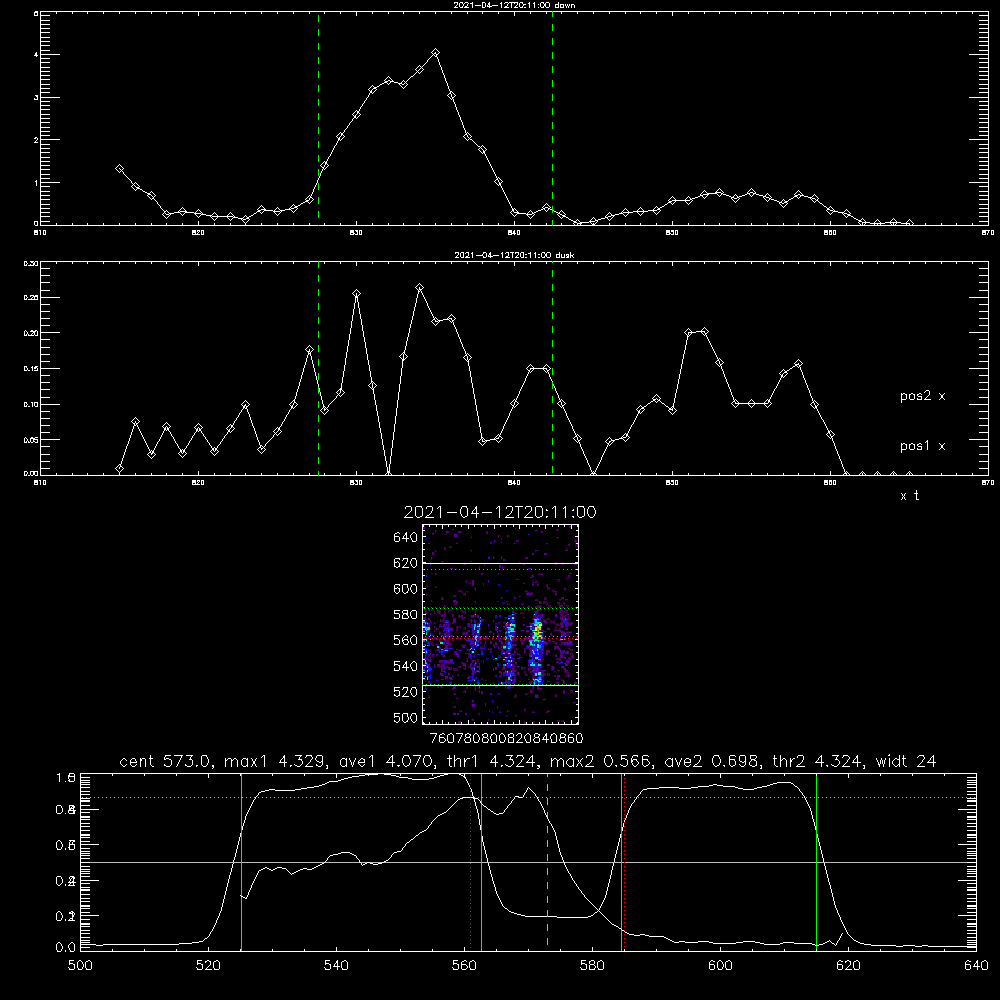The height and width of the screenshot is (1000, 1000).
Task: Click the "max2 0.566" value
Action: [601, 761]
